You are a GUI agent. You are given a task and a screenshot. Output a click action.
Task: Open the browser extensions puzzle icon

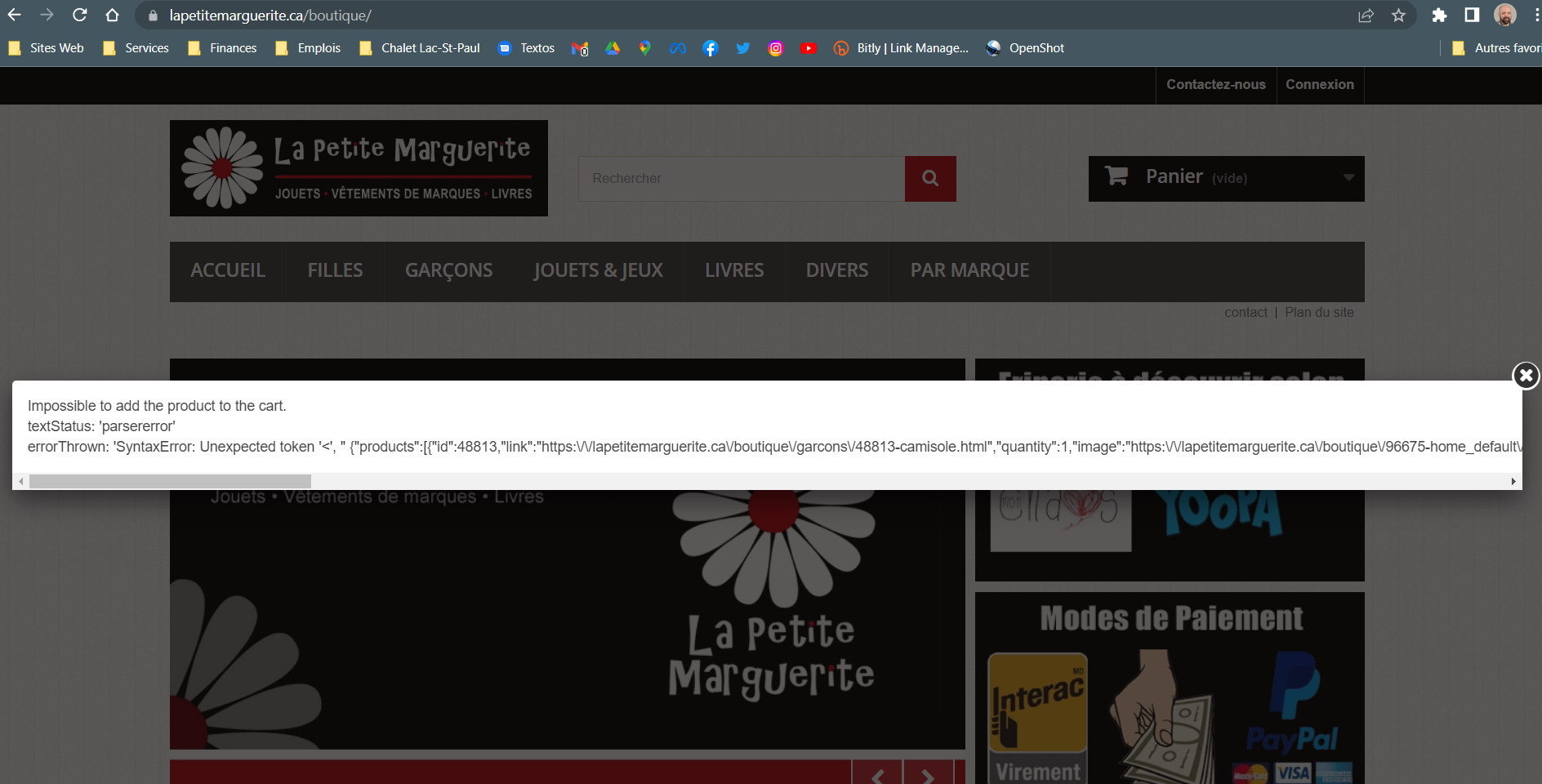point(1439,16)
